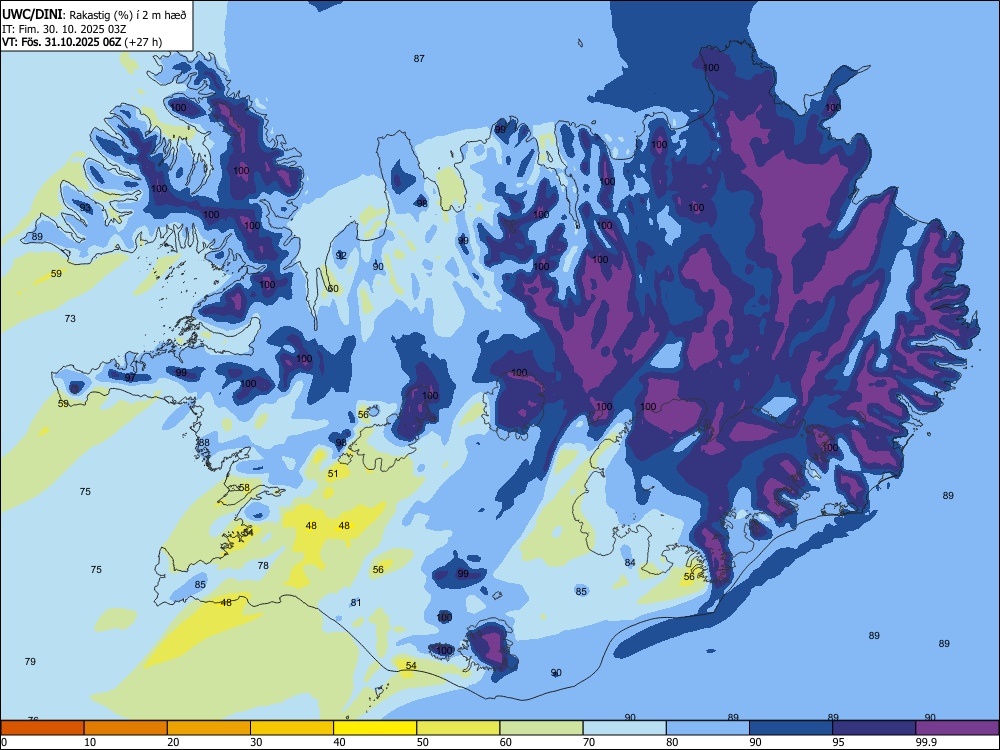The image size is (1000, 750).
Task: Click the purple above-99.9 legend swatch
Action: point(957,728)
